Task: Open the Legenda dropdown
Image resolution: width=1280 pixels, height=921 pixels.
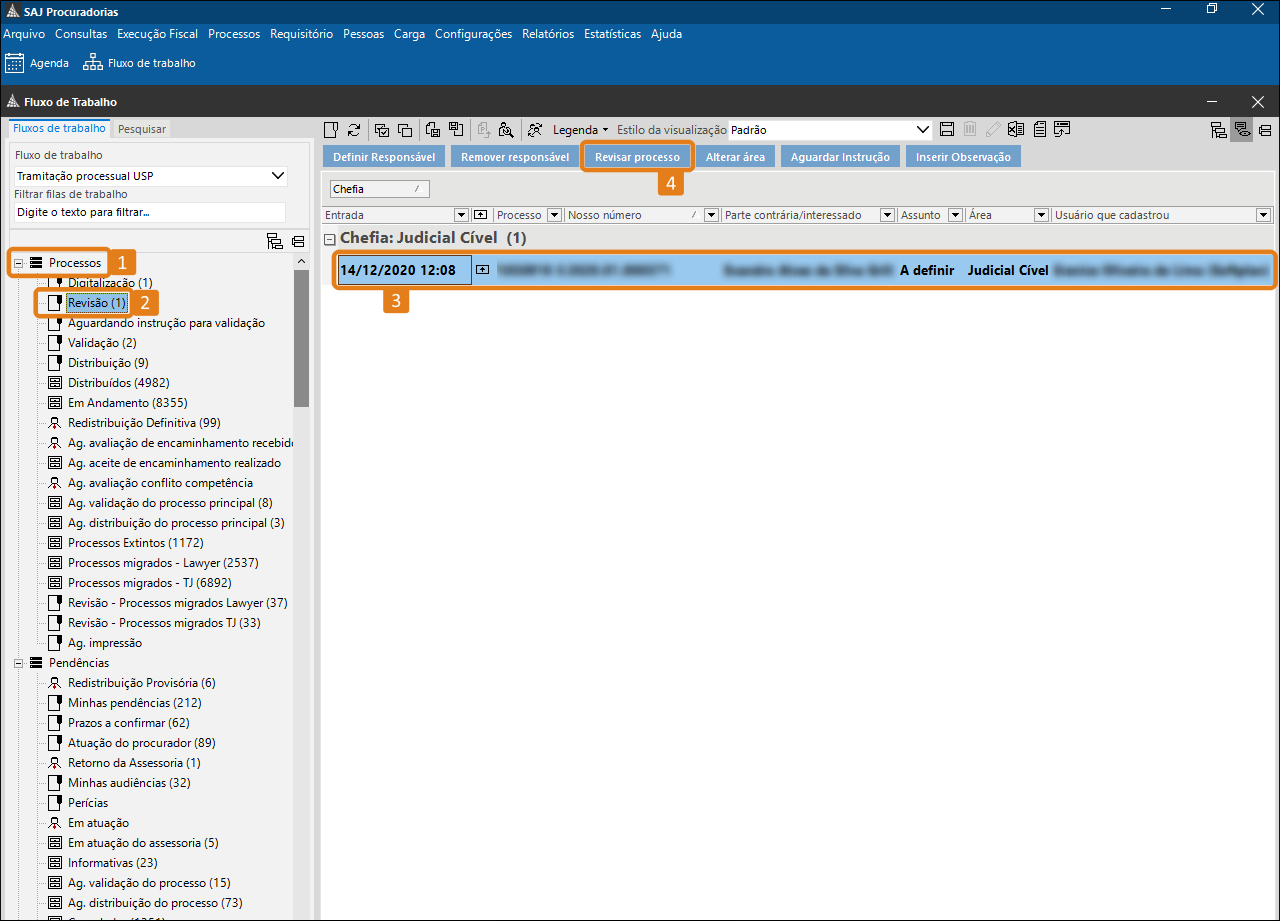Action: tap(580, 130)
